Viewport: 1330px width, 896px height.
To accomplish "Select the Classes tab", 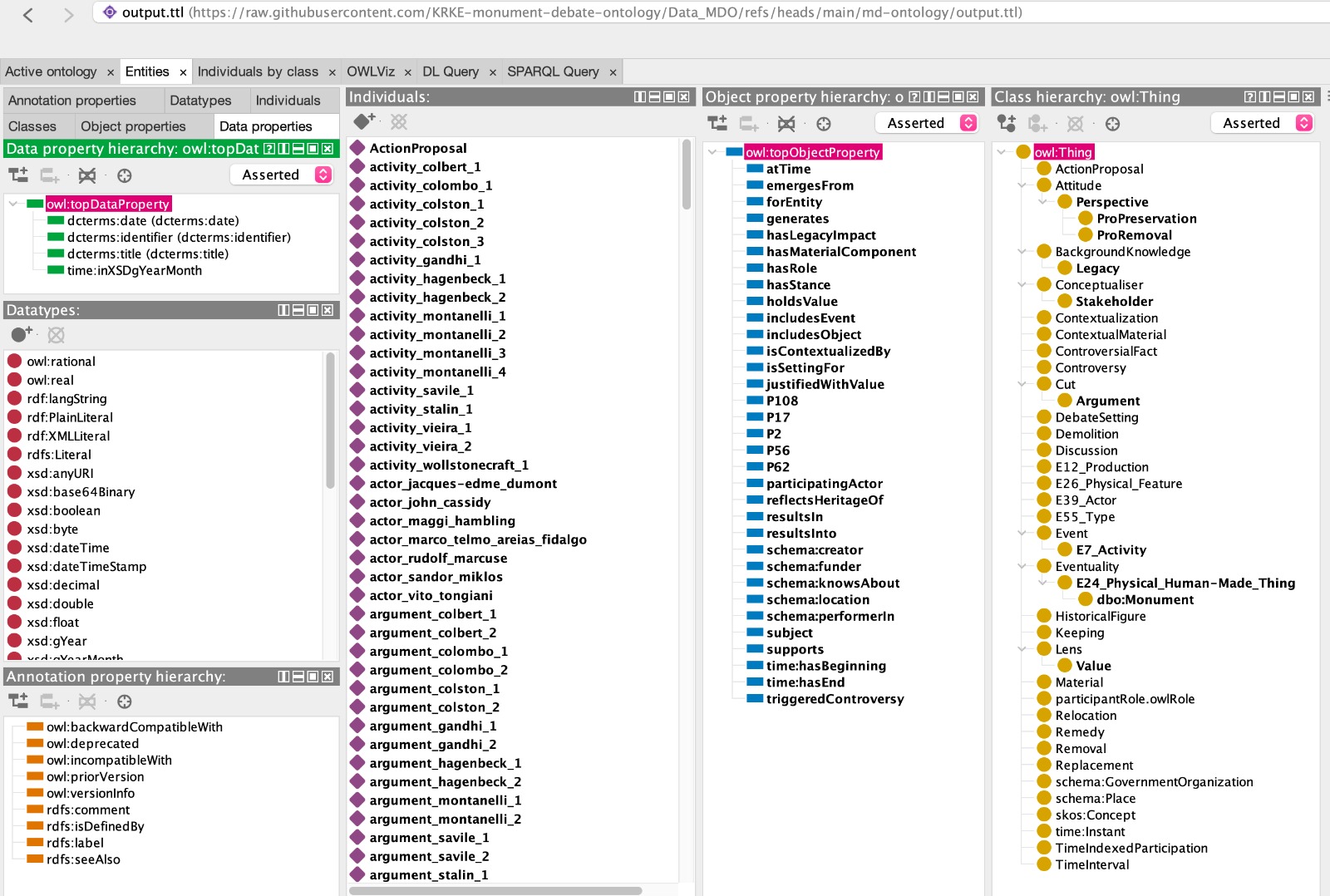I will click(32, 126).
